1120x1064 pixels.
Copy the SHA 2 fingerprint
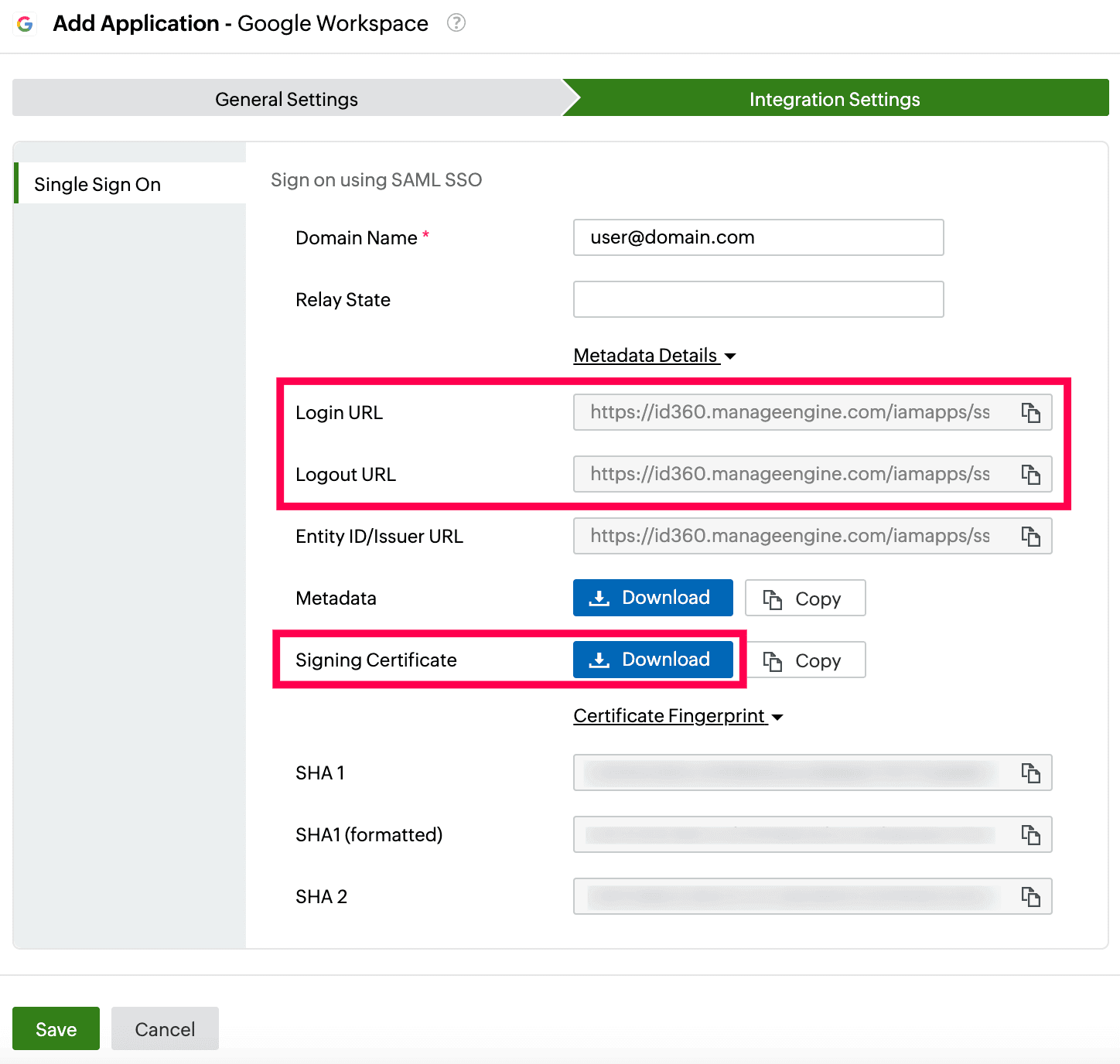(1030, 896)
